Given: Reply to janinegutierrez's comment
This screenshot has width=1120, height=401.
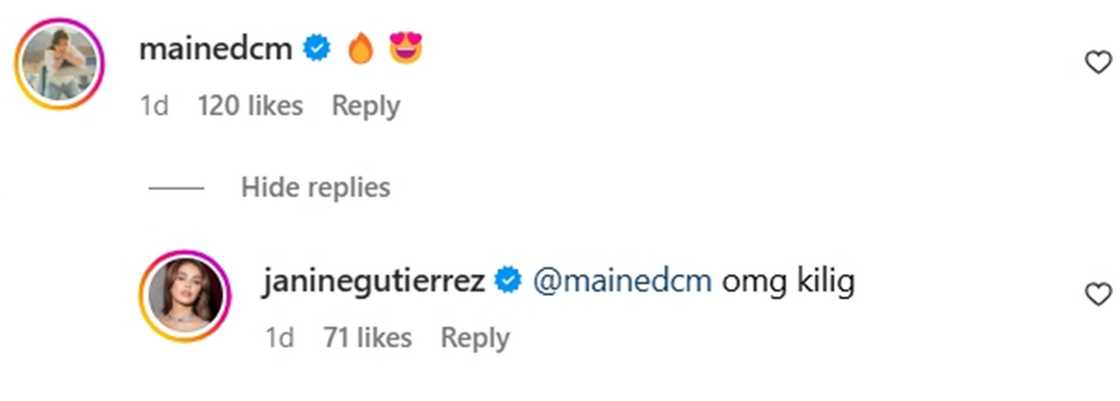Looking at the screenshot, I should pyautogui.click(x=475, y=338).
